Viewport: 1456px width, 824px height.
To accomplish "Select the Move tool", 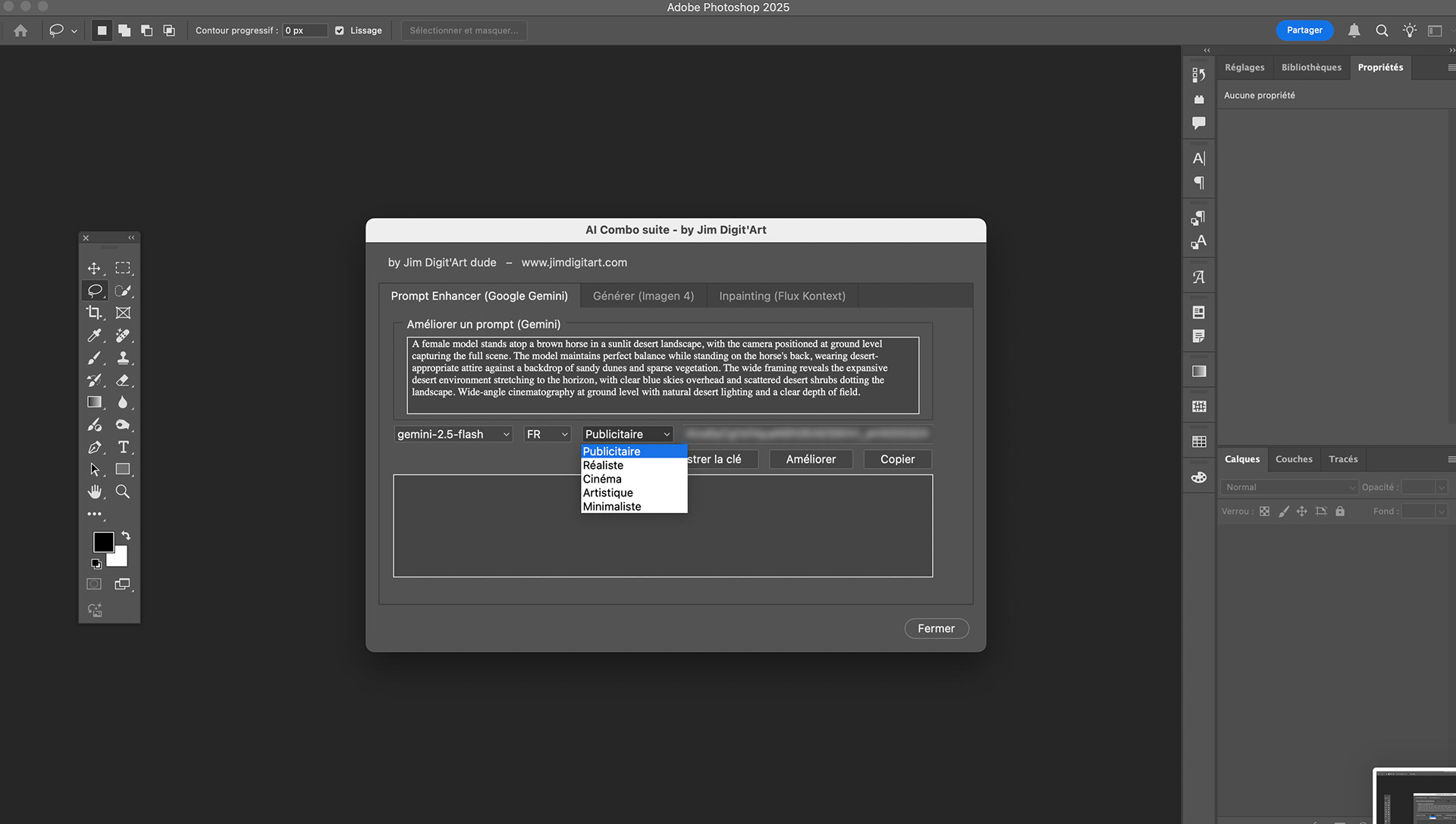I will (x=94, y=269).
